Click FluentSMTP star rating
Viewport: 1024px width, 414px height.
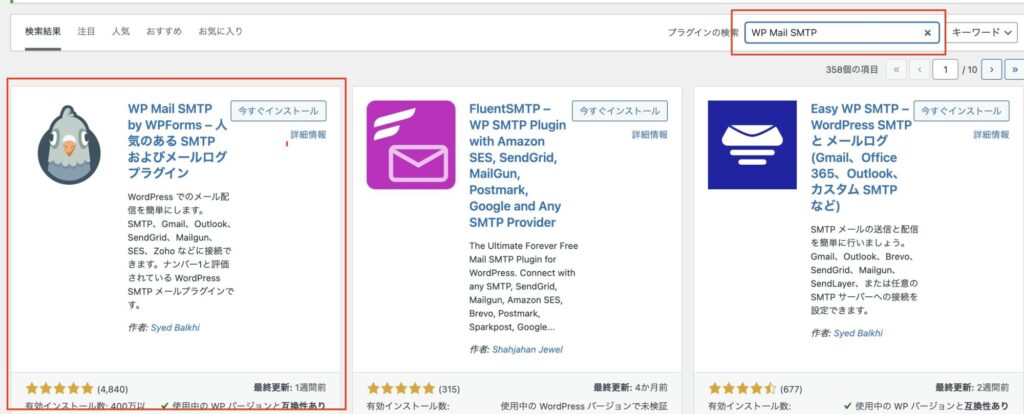401,389
